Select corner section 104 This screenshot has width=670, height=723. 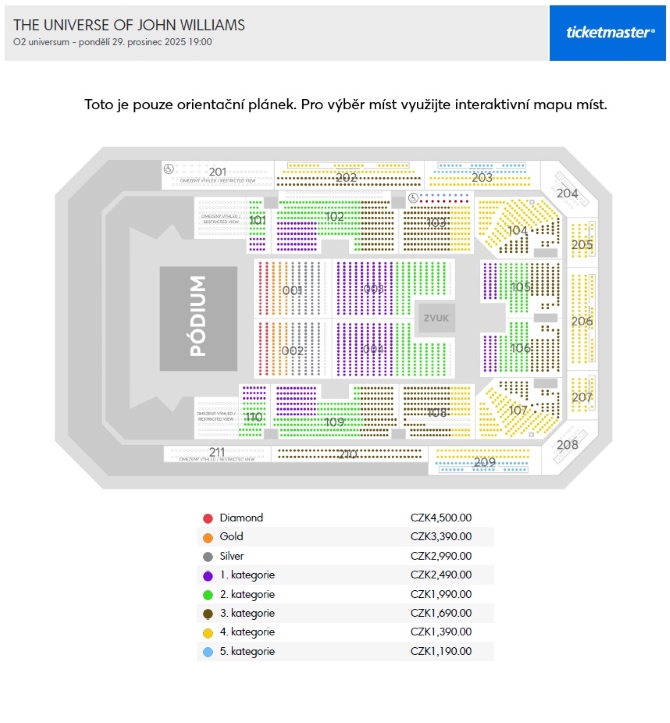point(518,229)
